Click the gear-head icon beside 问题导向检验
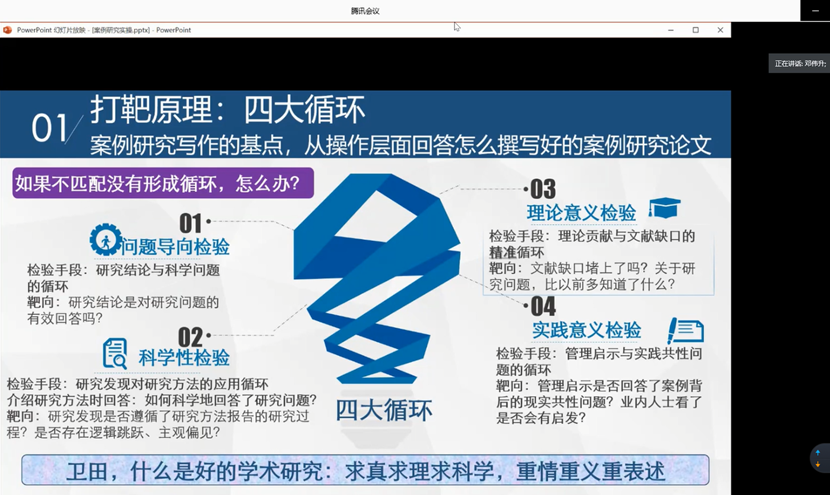The image size is (830, 495). 105,240
